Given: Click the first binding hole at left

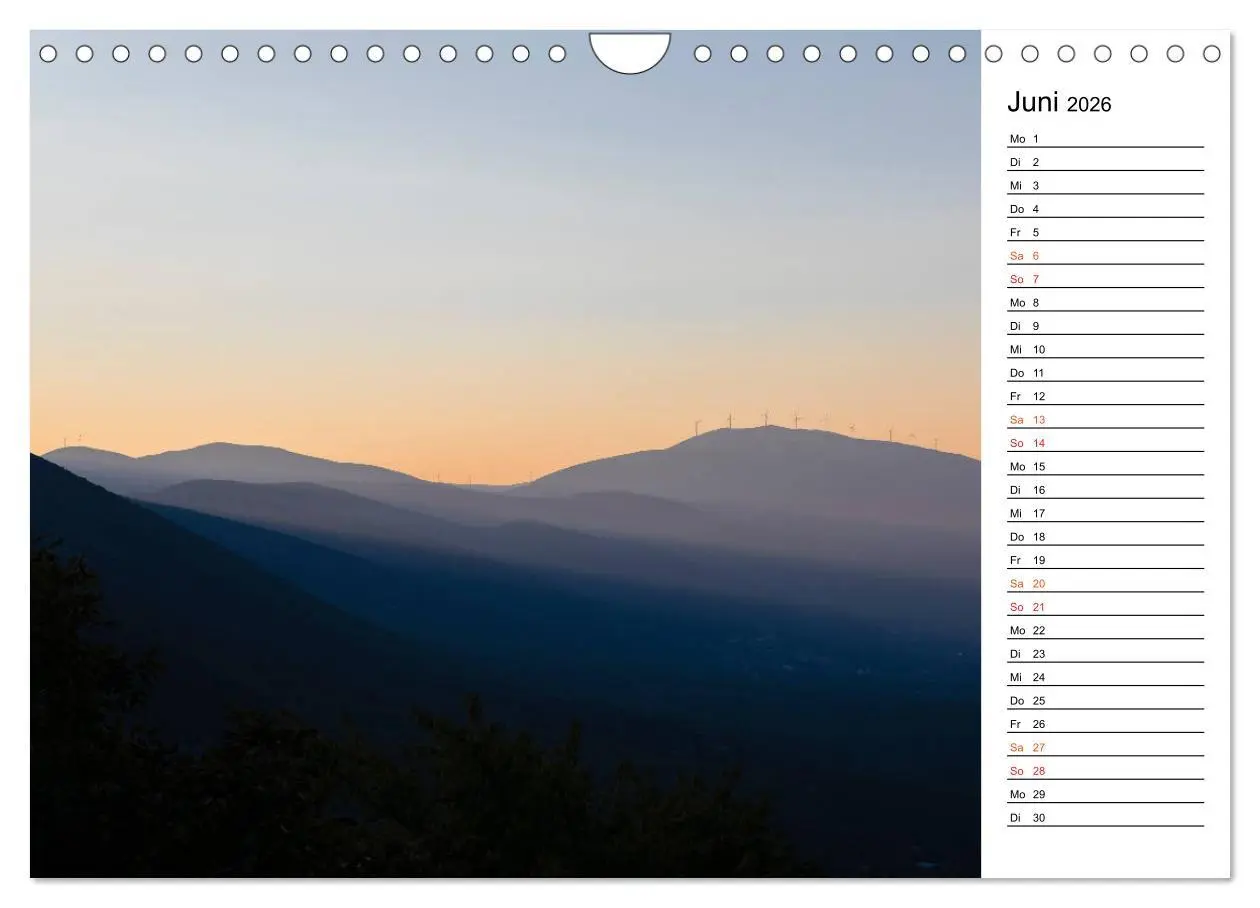Looking at the screenshot, I should [x=48, y=54].
